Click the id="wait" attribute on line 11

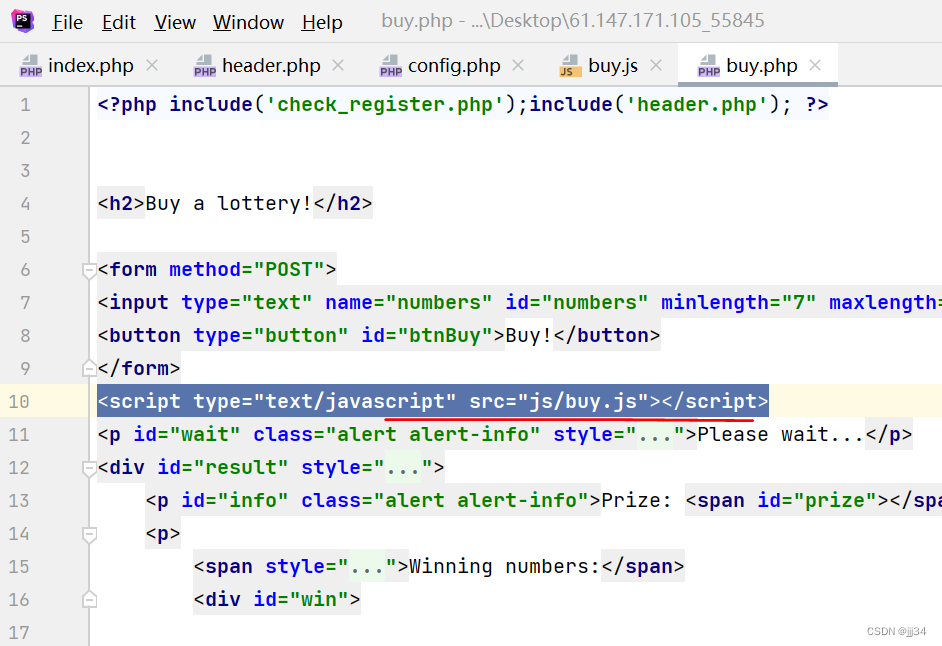point(187,434)
